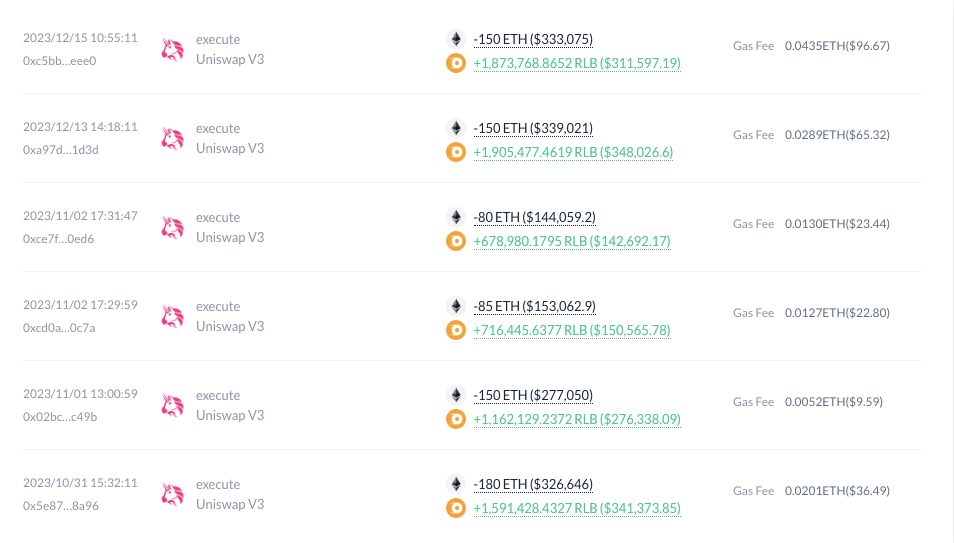Click ETH token icon beside -150 ETH ($333,075)
Image resolution: width=954 pixels, height=543 pixels.
456,39
